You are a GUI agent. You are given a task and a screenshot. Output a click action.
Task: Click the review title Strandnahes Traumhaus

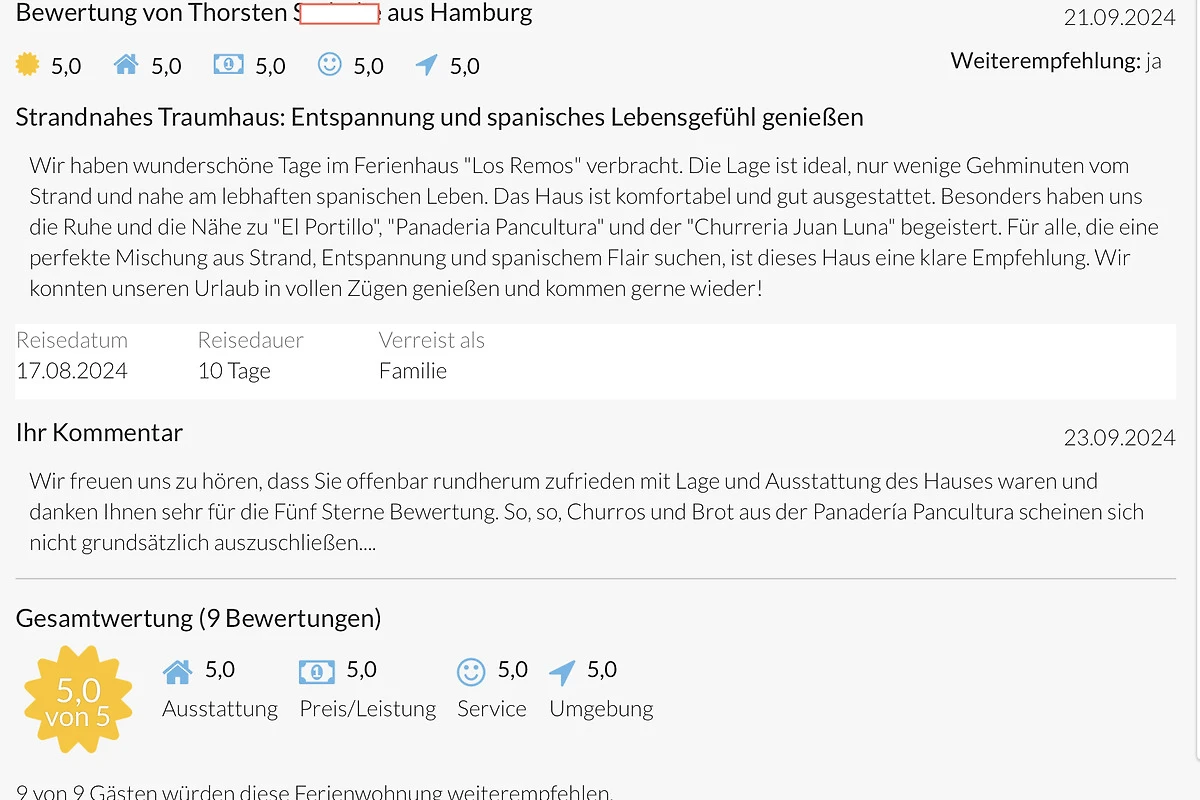[x=439, y=118]
